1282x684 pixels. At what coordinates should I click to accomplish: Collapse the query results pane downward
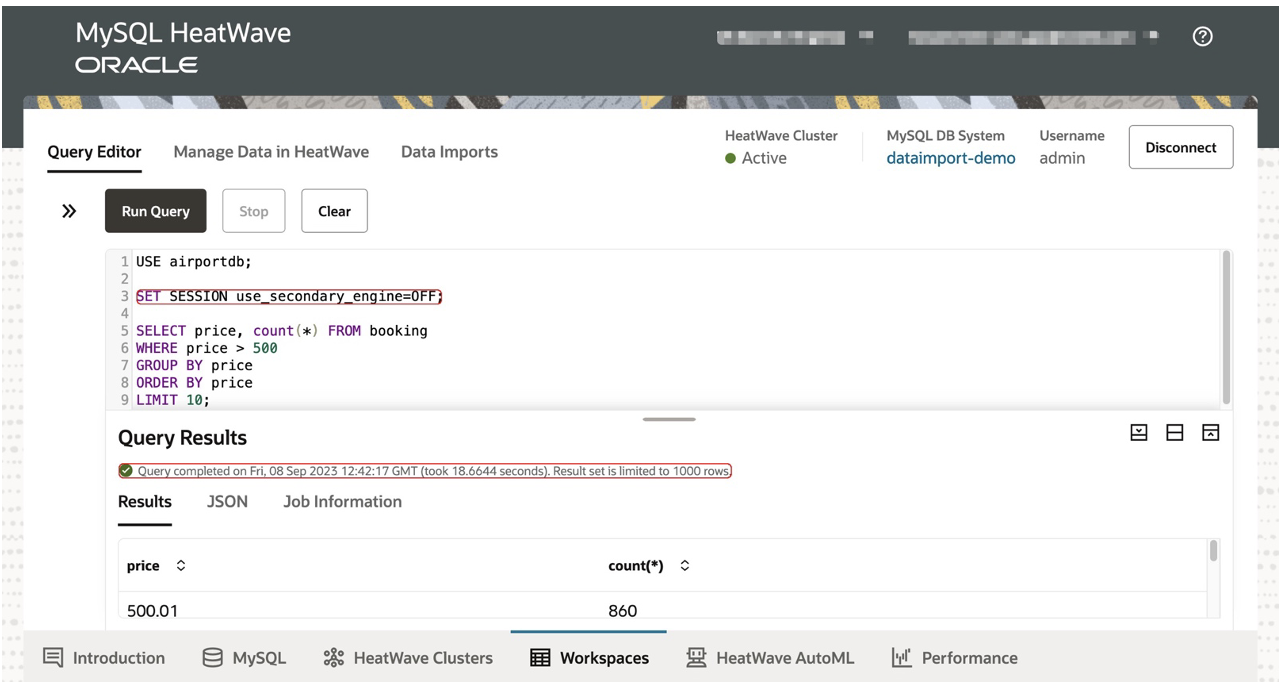click(1140, 432)
